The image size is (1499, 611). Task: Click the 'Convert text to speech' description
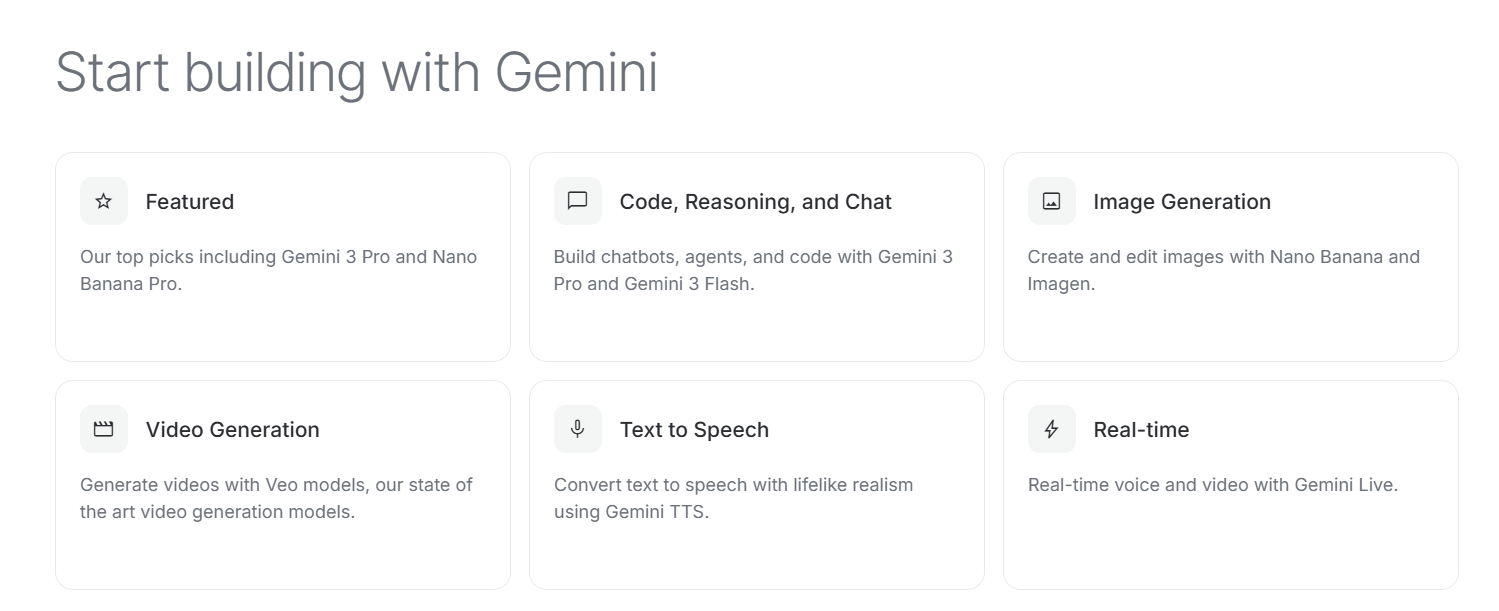733,498
